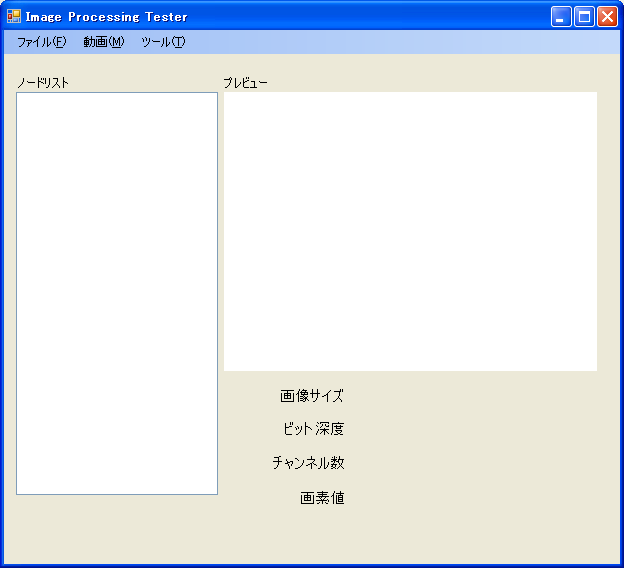The height and width of the screenshot is (568, 624).
Task: Open the 動画(M) menu
Action: click(104, 42)
